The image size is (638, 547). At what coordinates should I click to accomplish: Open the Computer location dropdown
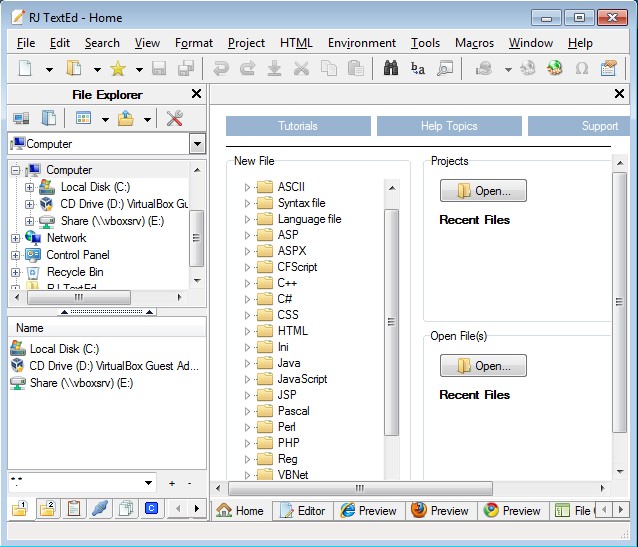click(x=196, y=144)
